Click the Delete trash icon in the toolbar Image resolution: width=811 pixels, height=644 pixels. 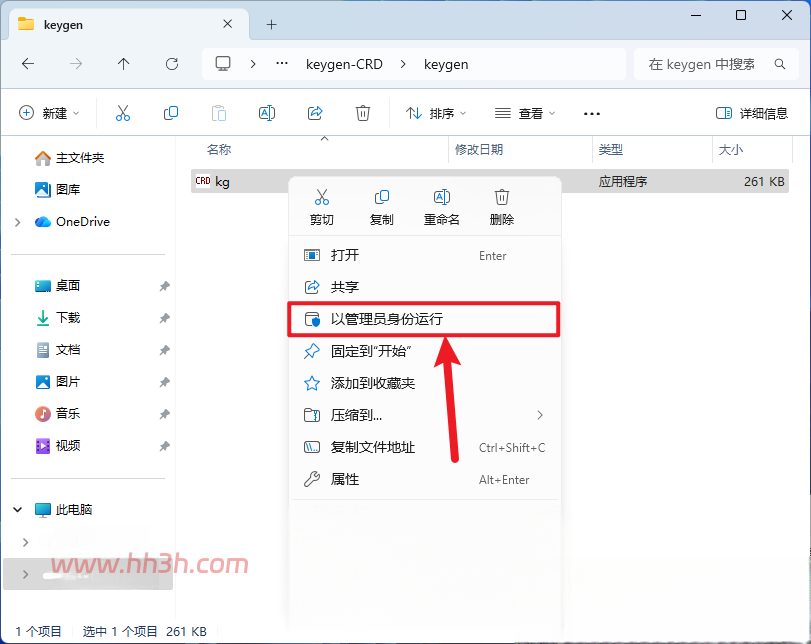(x=363, y=113)
